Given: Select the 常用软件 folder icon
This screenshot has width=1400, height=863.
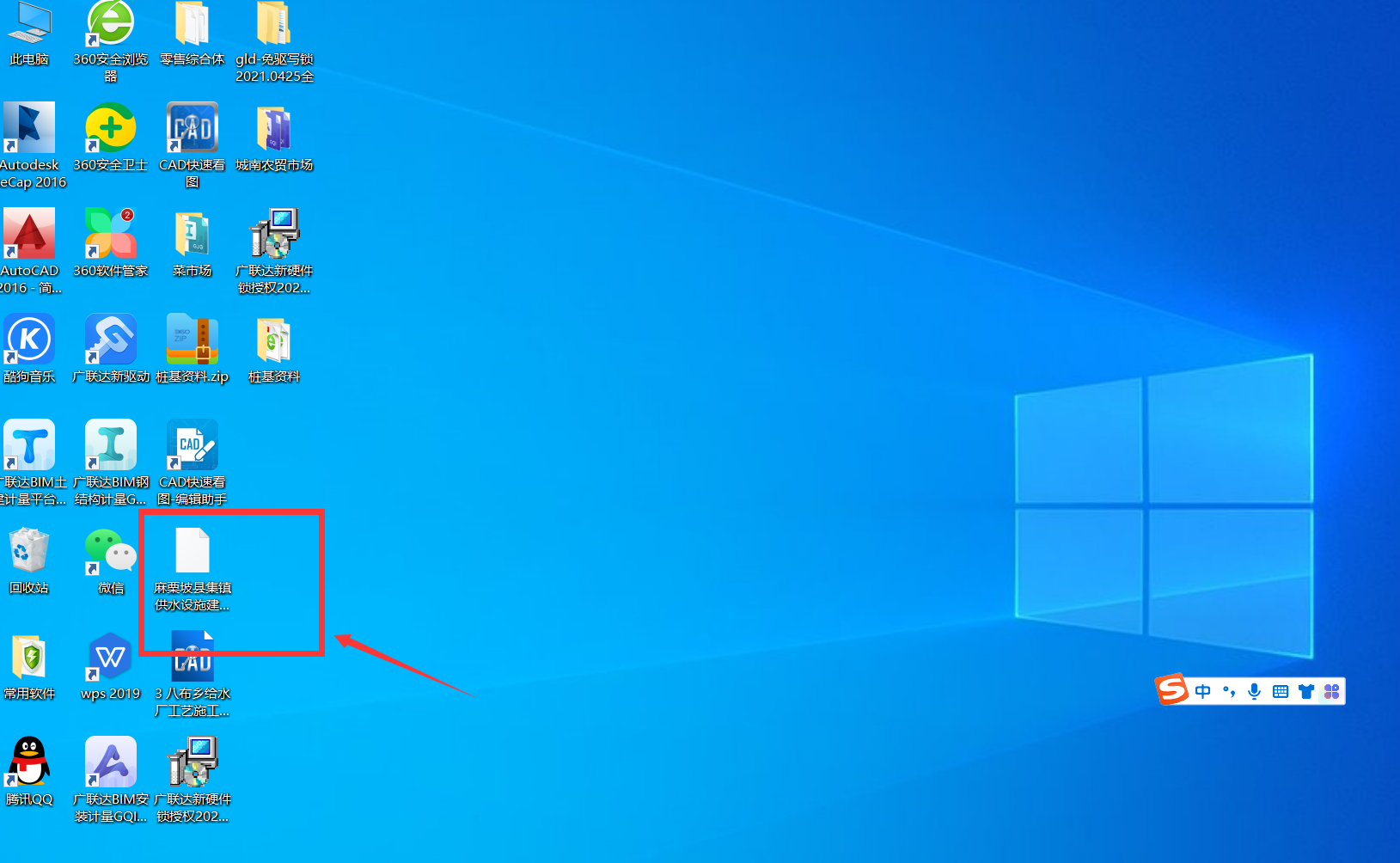Looking at the screenshot, I should click(x=29, y=666).
